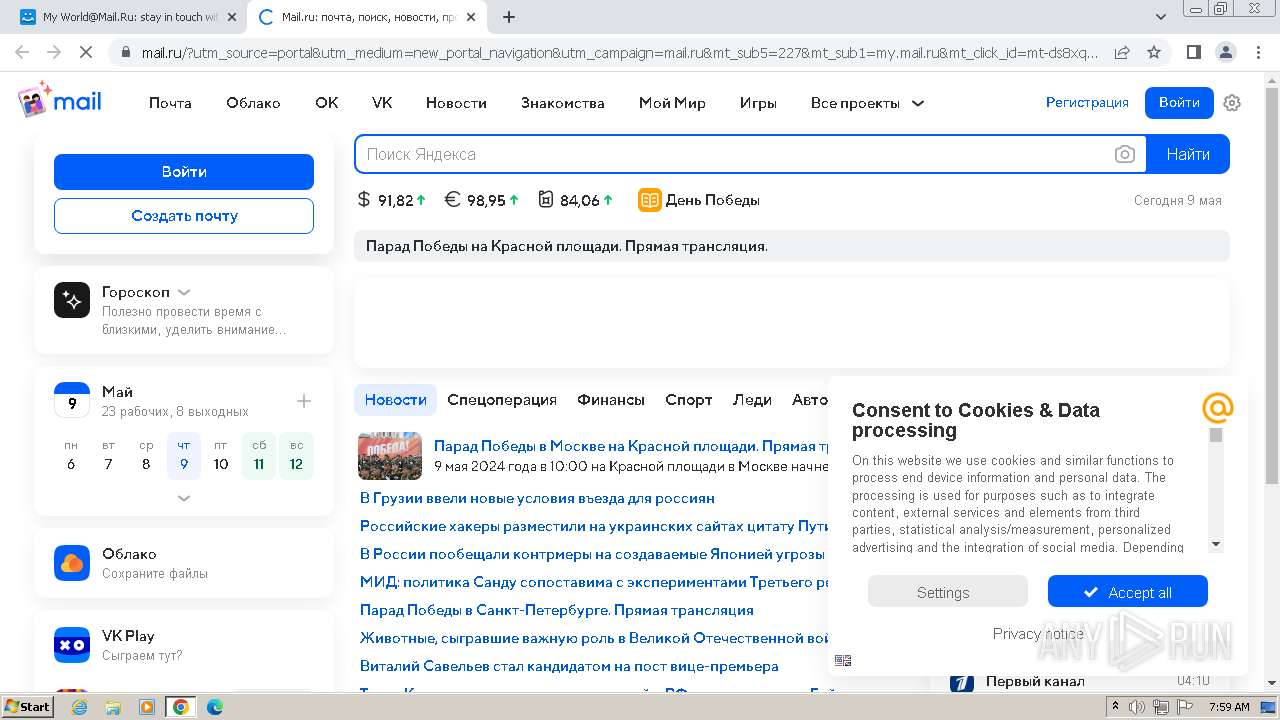Open File Explorer folder in taskbar
Screen dimensions: 1280x720
(x=113, y=707)
